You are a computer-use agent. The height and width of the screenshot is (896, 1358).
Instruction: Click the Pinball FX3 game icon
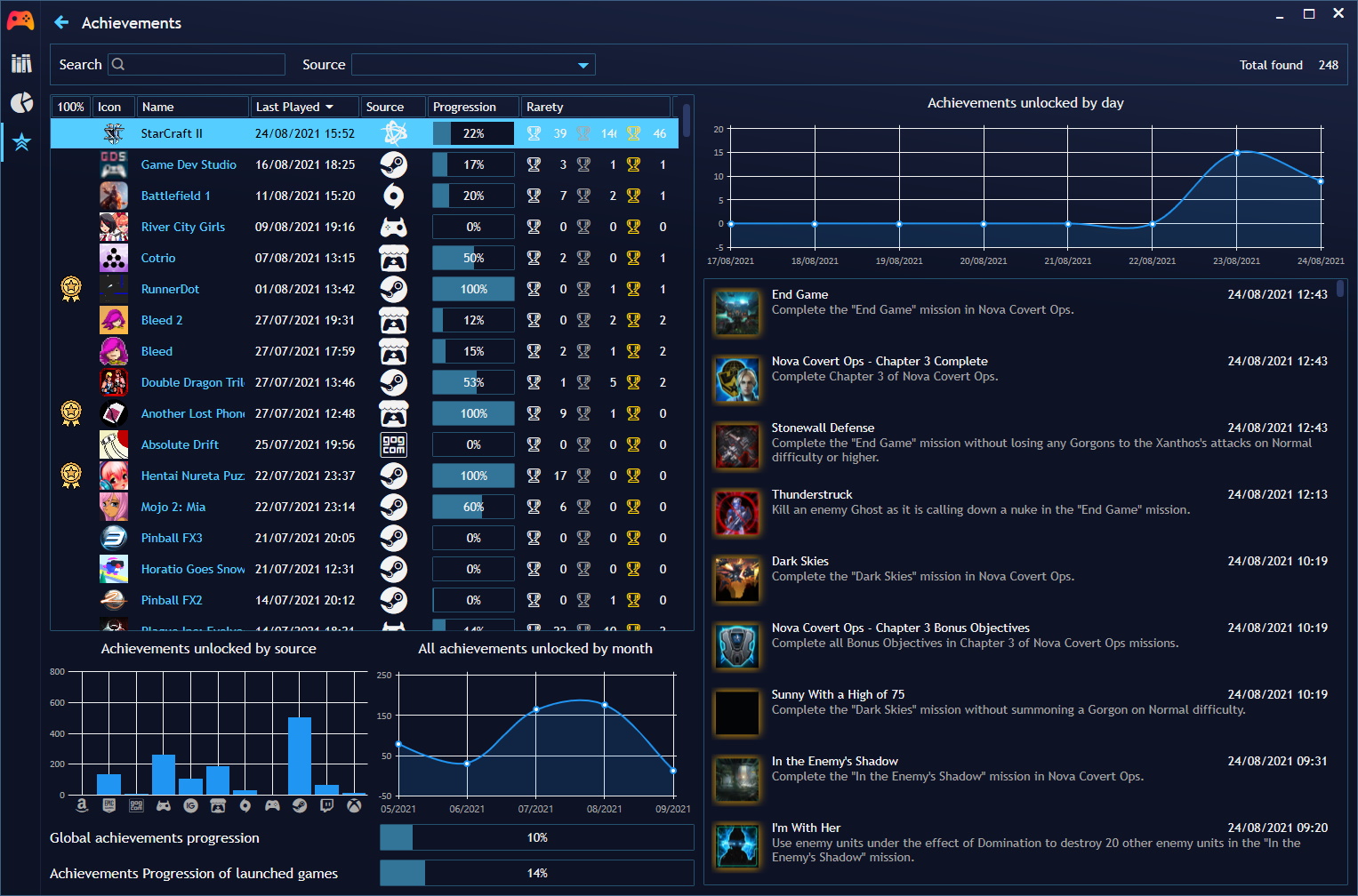coord(114,538)
